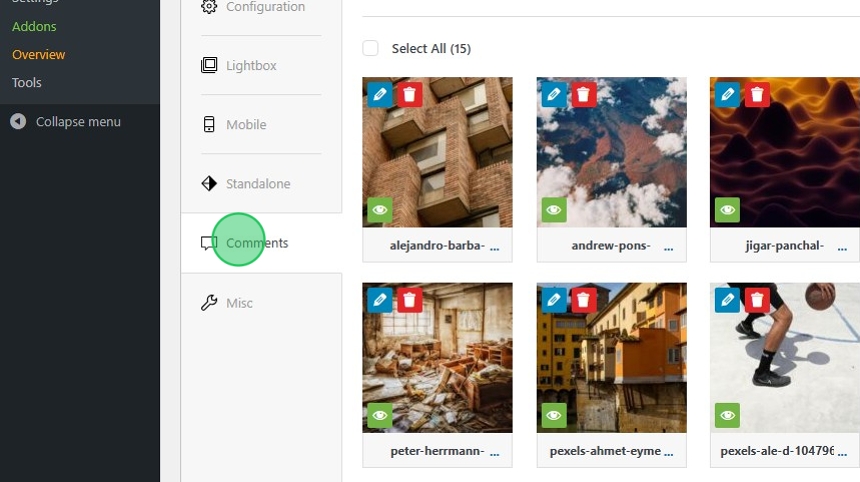Switch to the Lightbox tab
Image resolution: width=860 pixels, height=482 pixels.
[x=250, y=66]
